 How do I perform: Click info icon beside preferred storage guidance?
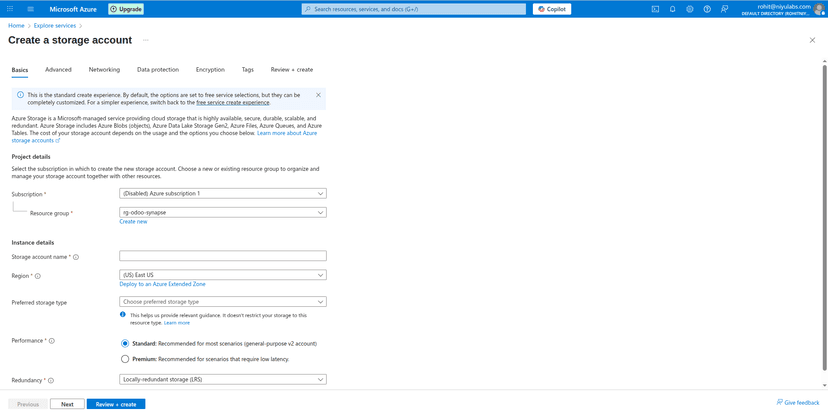pyautogui.click(x=123, y=314)
